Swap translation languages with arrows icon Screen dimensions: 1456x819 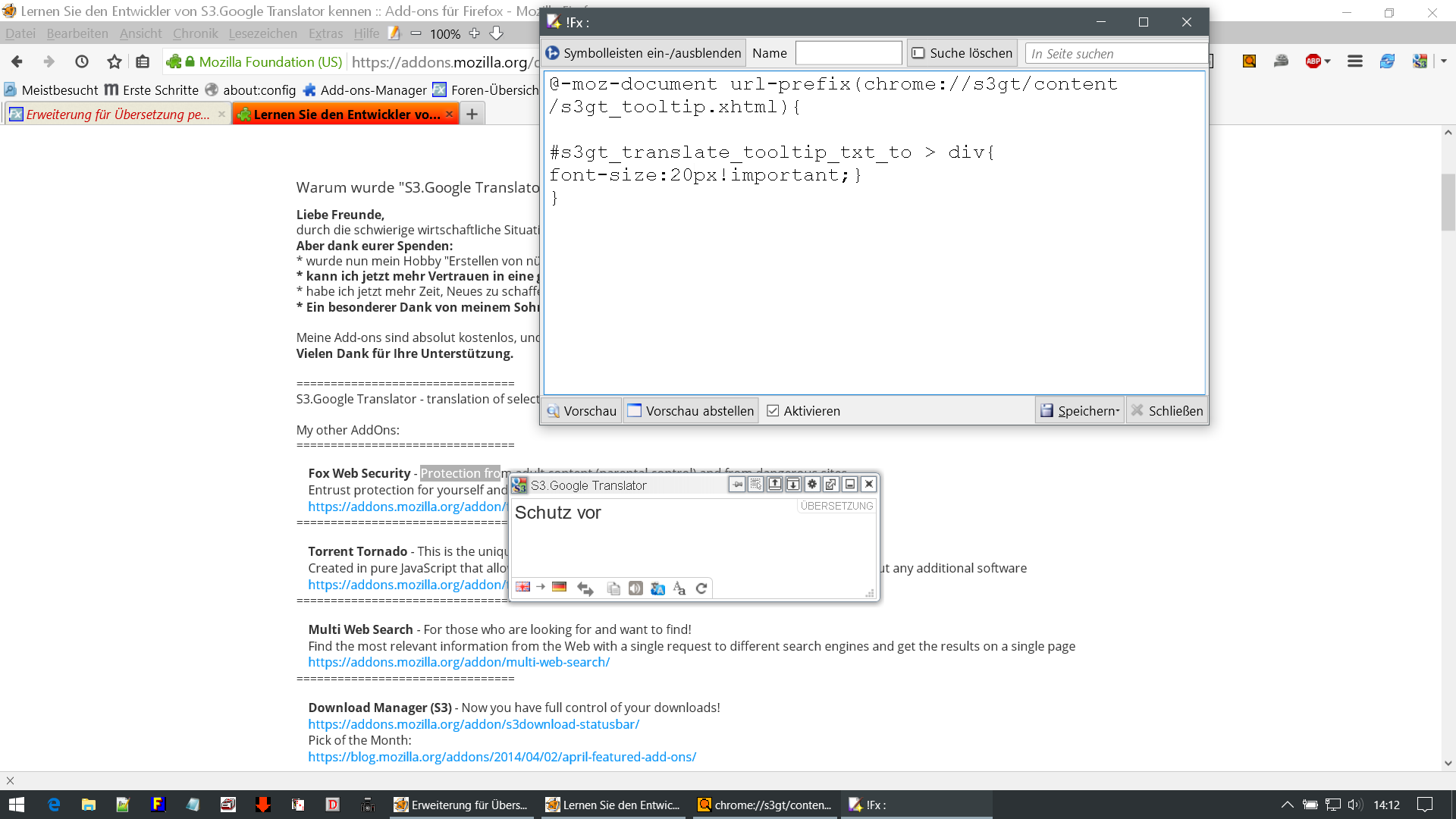585,588
